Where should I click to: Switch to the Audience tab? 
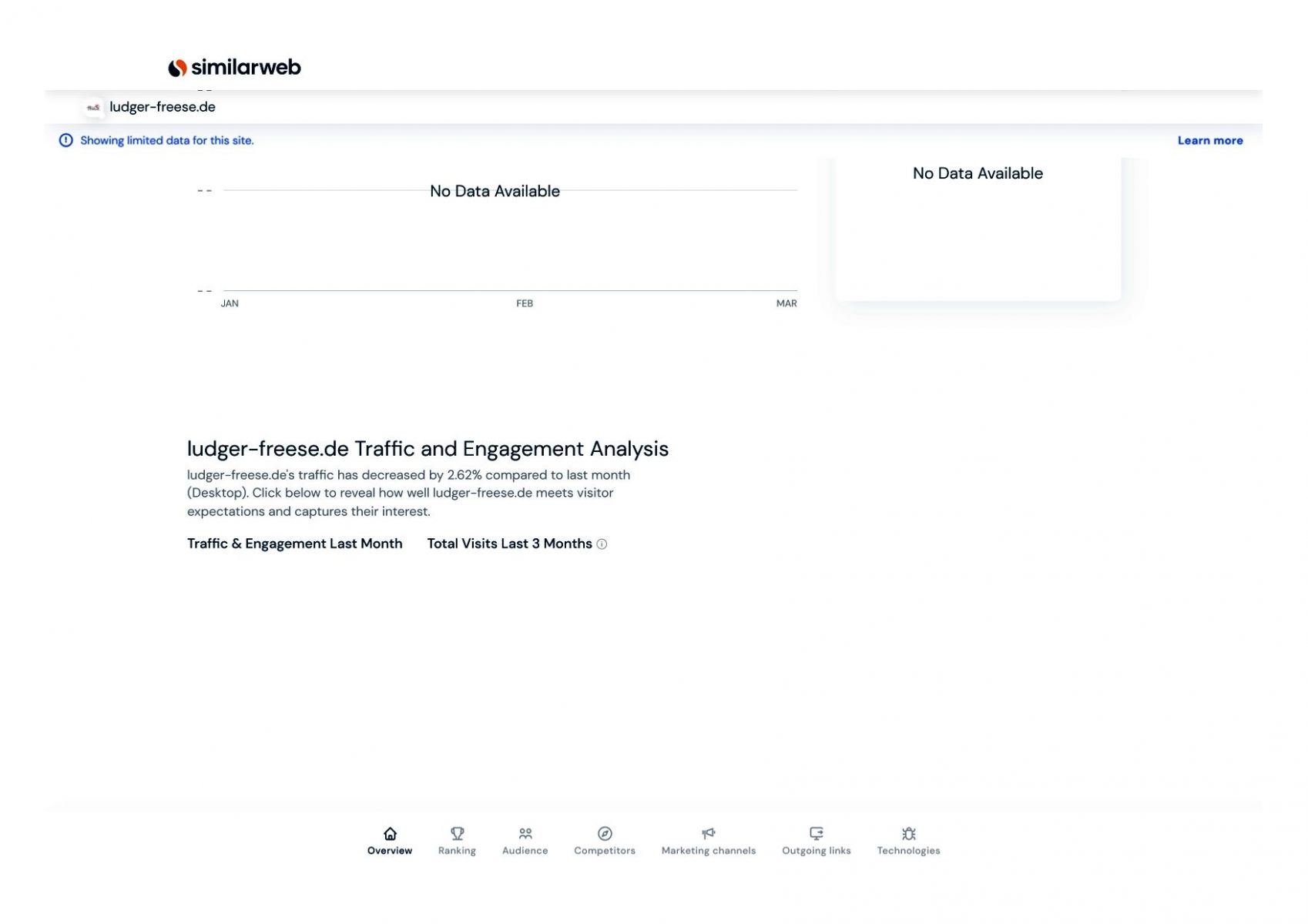pos(525,841)
